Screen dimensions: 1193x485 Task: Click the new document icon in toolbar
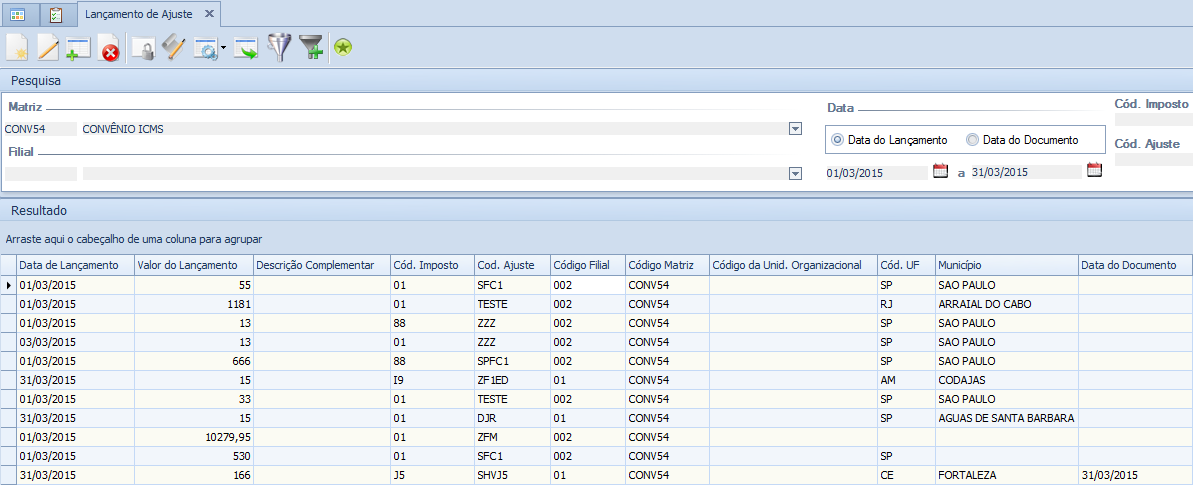click(17, 48)
